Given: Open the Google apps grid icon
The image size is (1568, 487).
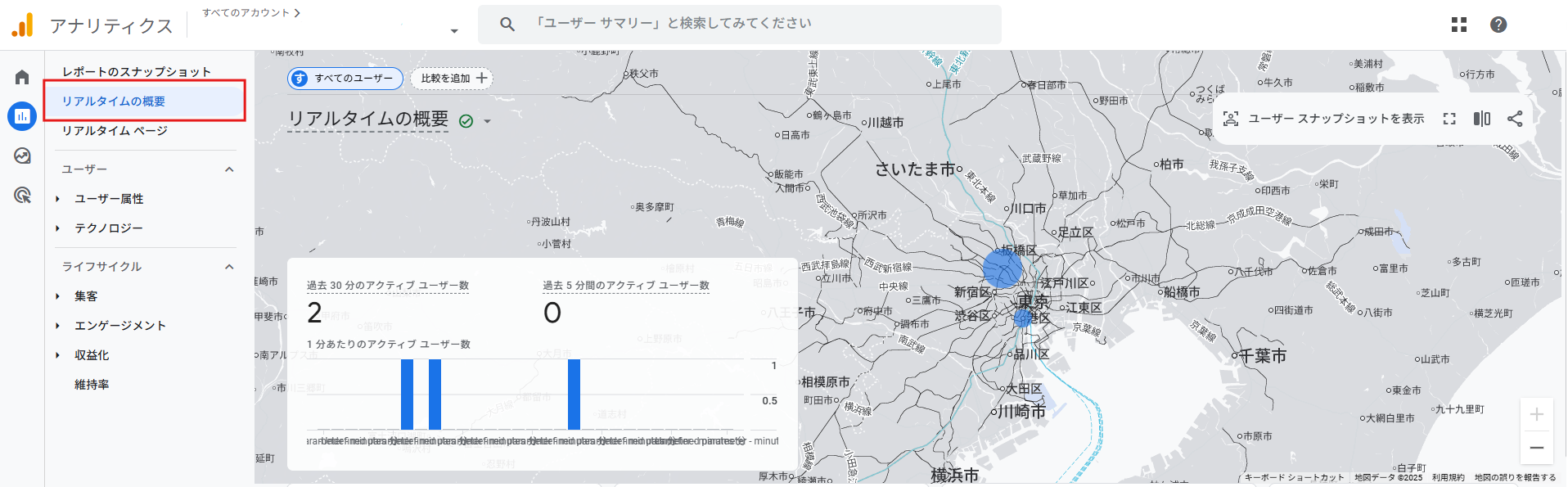Looking at the screenshot, I should pyautogui.click(x=1458, y=25).
